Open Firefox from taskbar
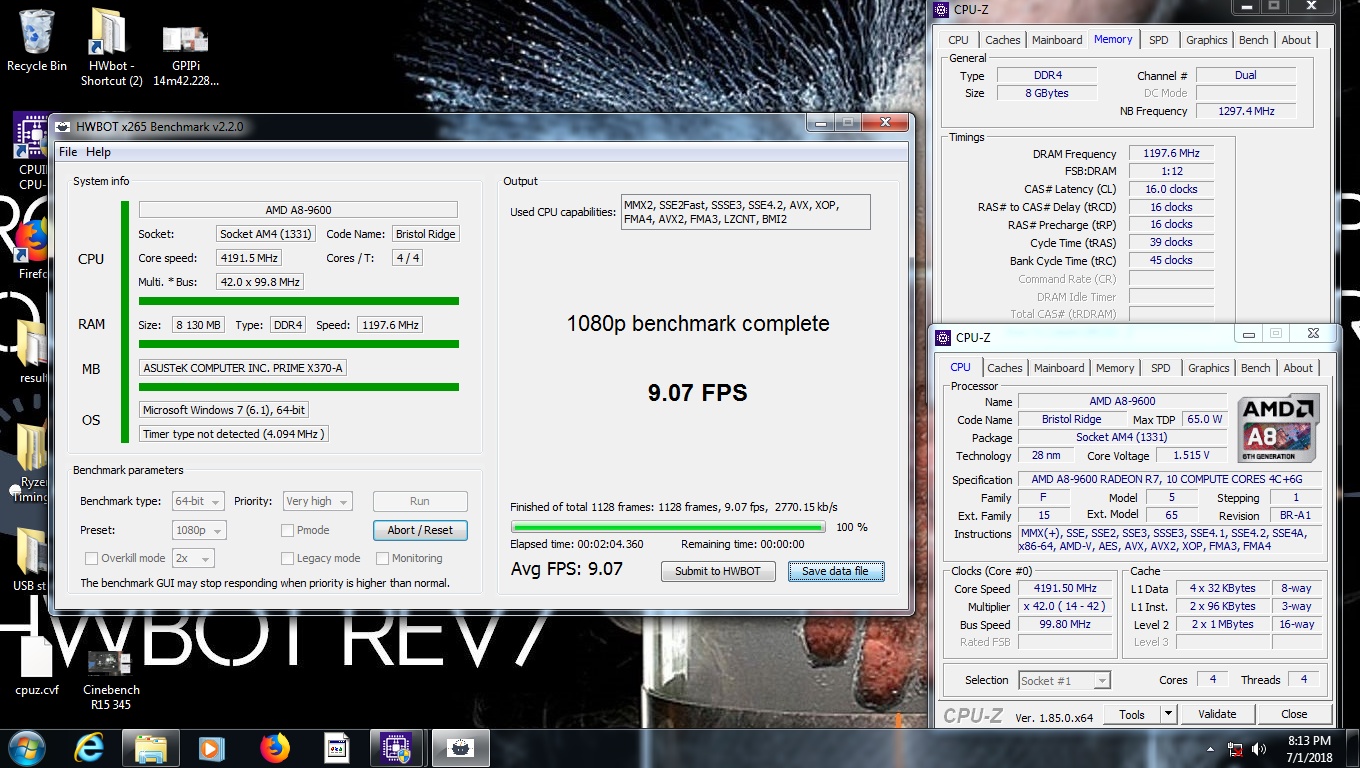Viewport: 1360px width, 768px height. point(274,748)
